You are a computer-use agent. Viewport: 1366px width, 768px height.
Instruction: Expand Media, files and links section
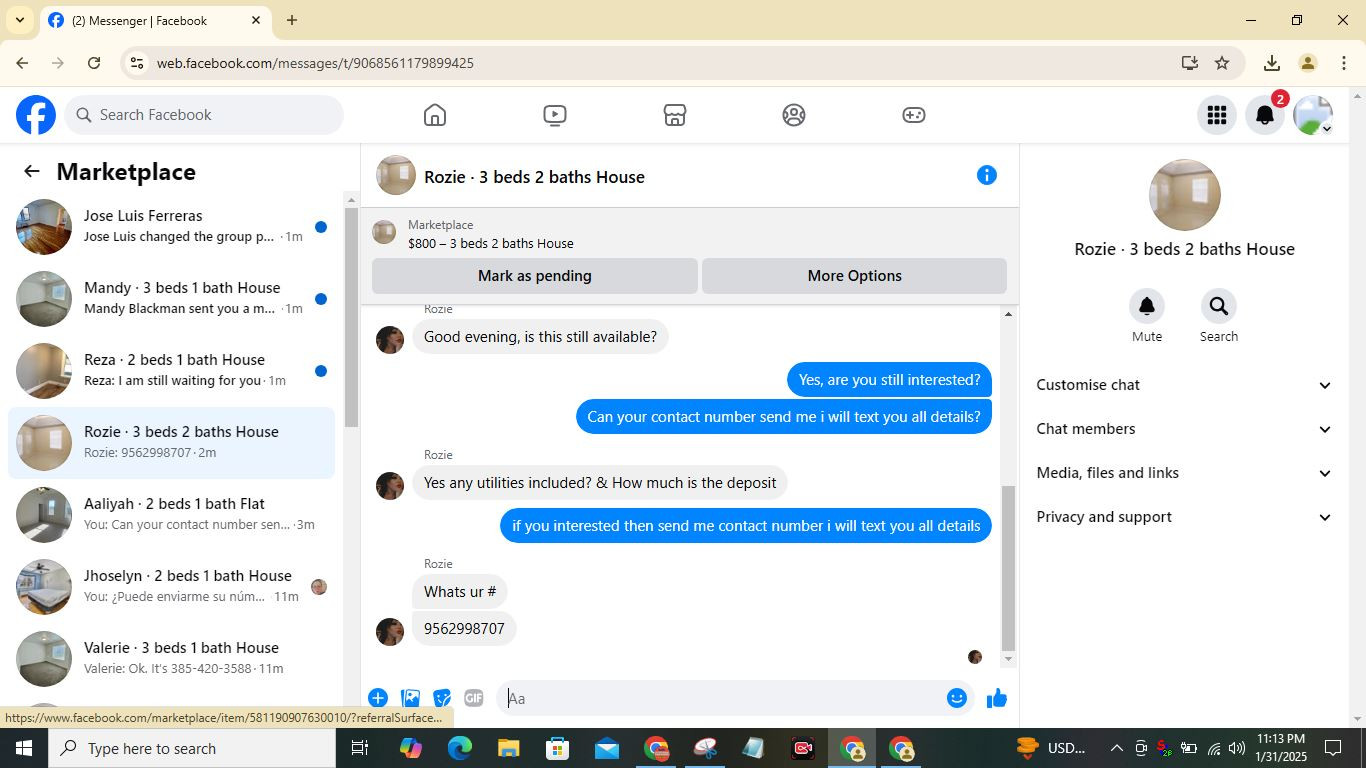1185,473
